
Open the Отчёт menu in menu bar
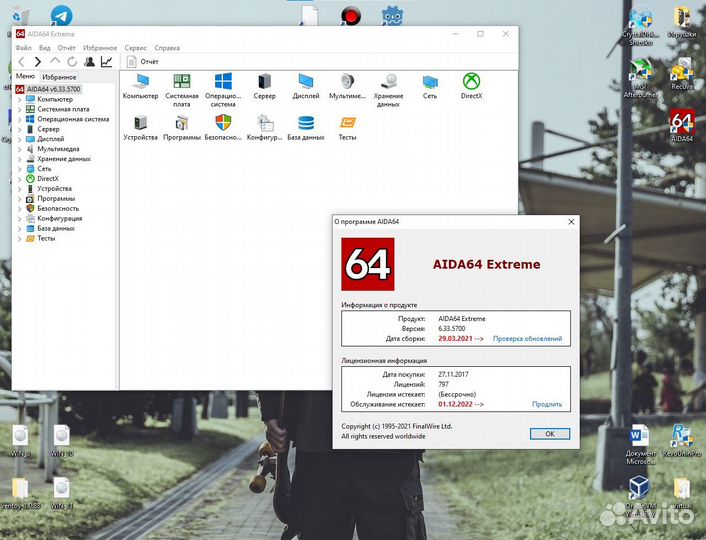tap(67, 48)
